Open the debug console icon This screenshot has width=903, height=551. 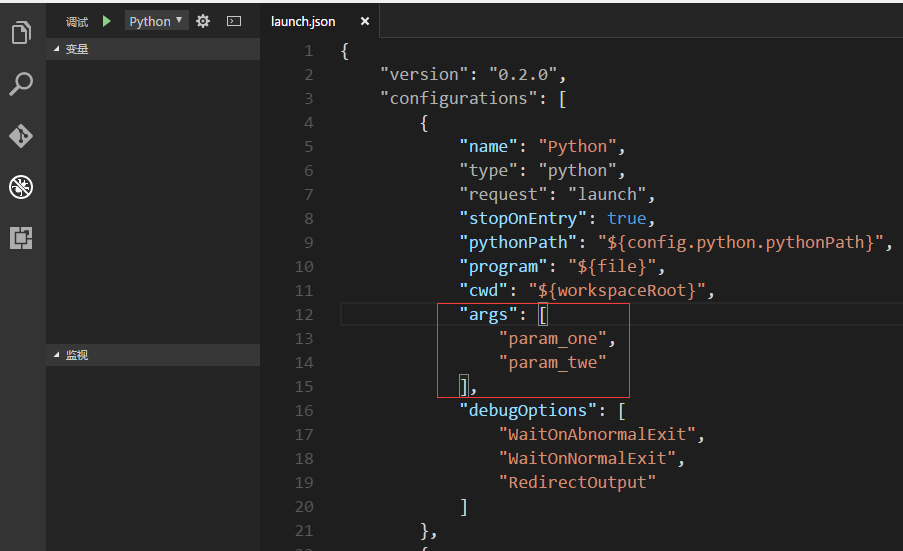(x=234, y=21)
